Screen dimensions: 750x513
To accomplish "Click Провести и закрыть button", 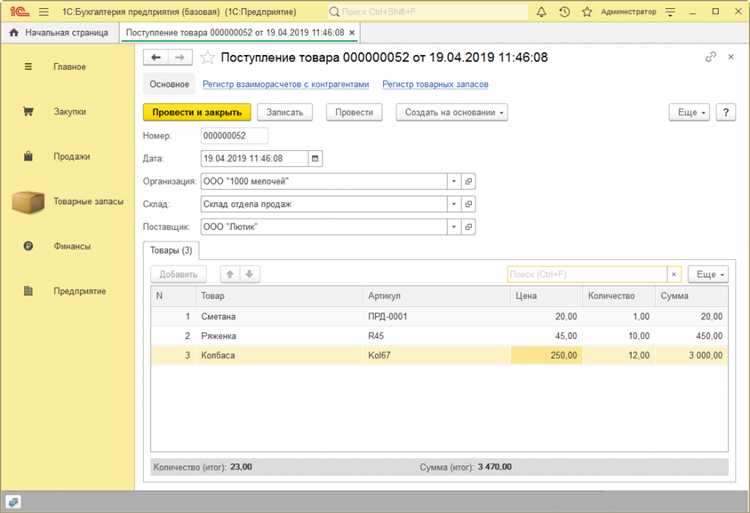I will (x=197, y=112).
